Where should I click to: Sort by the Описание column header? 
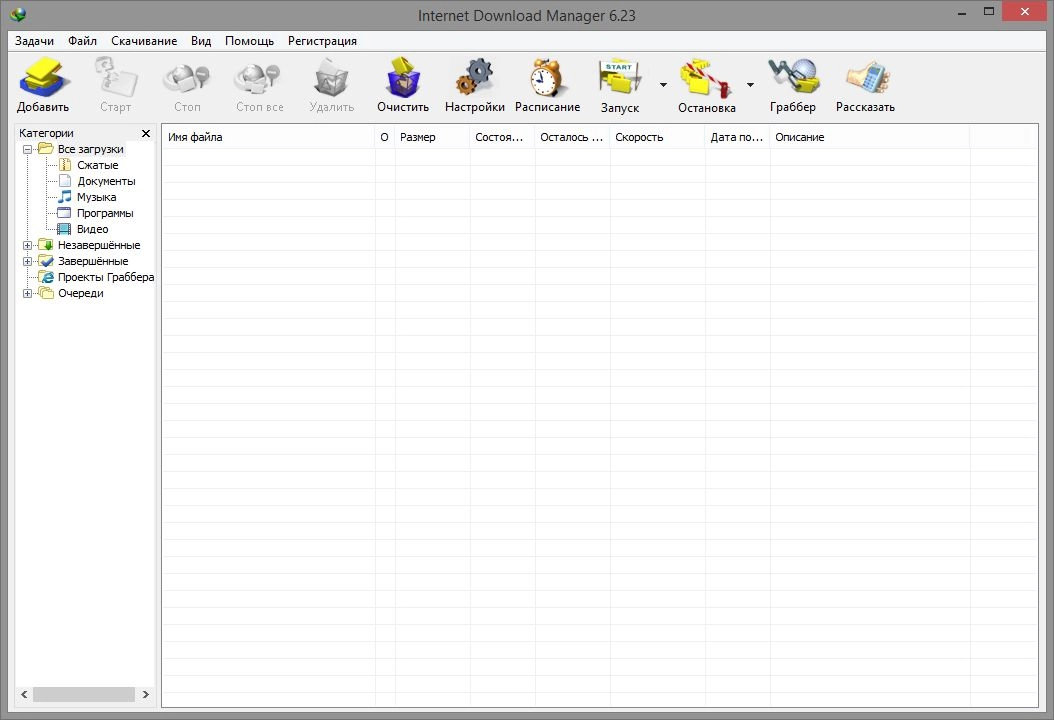(x=870, y=137)
